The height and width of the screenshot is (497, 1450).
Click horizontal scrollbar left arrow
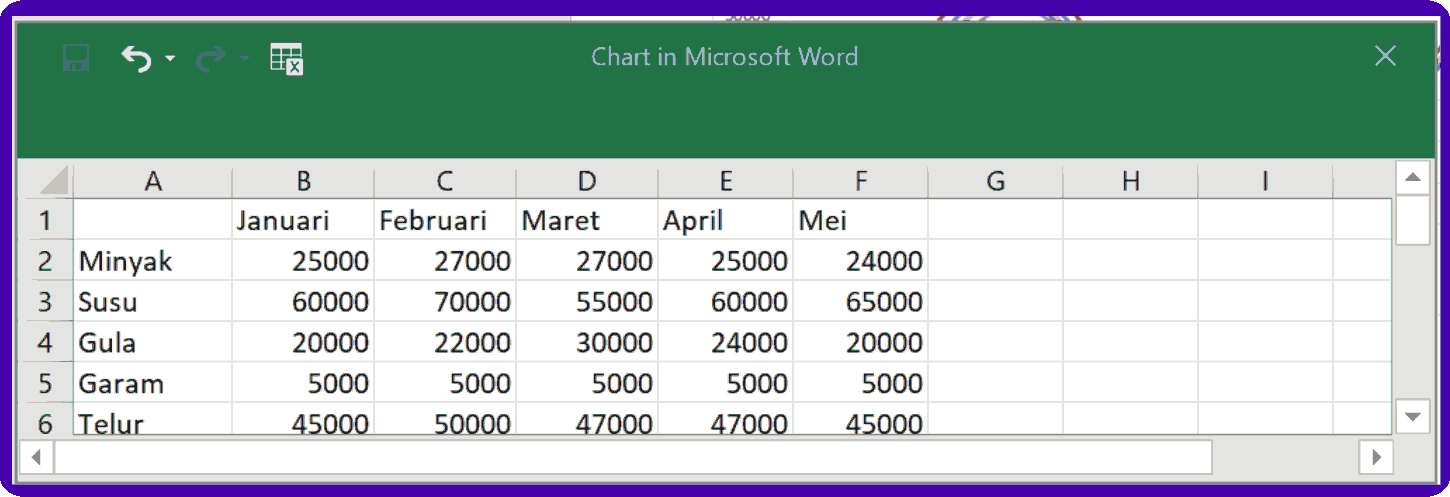pos(36,457)
